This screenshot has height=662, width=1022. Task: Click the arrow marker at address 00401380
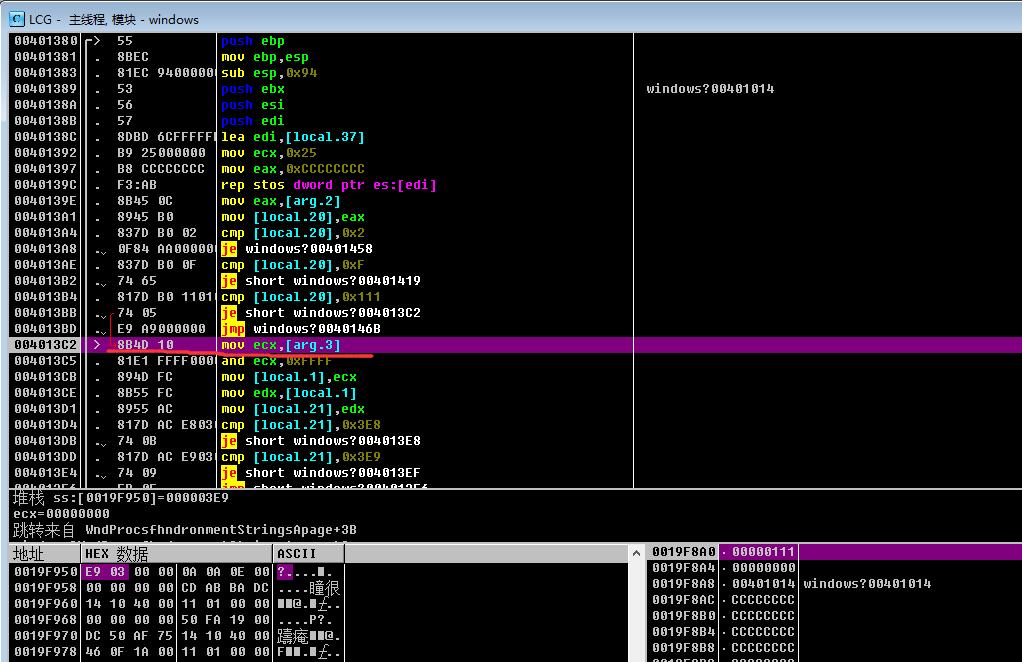coord(93,40)
